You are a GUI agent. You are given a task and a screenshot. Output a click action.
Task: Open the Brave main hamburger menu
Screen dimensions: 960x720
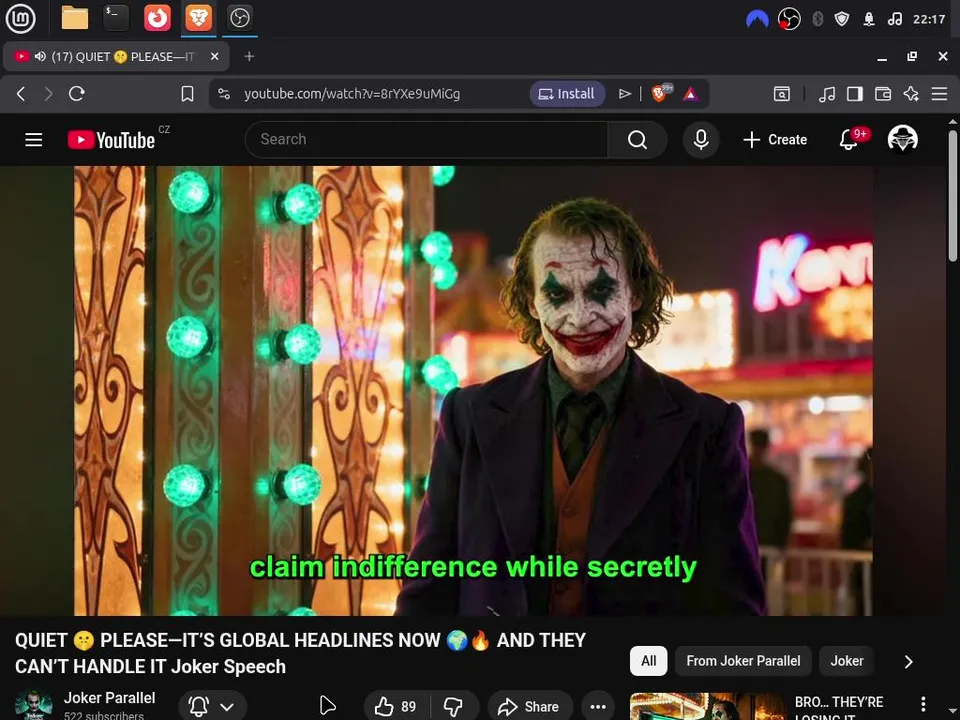[939, 94]
